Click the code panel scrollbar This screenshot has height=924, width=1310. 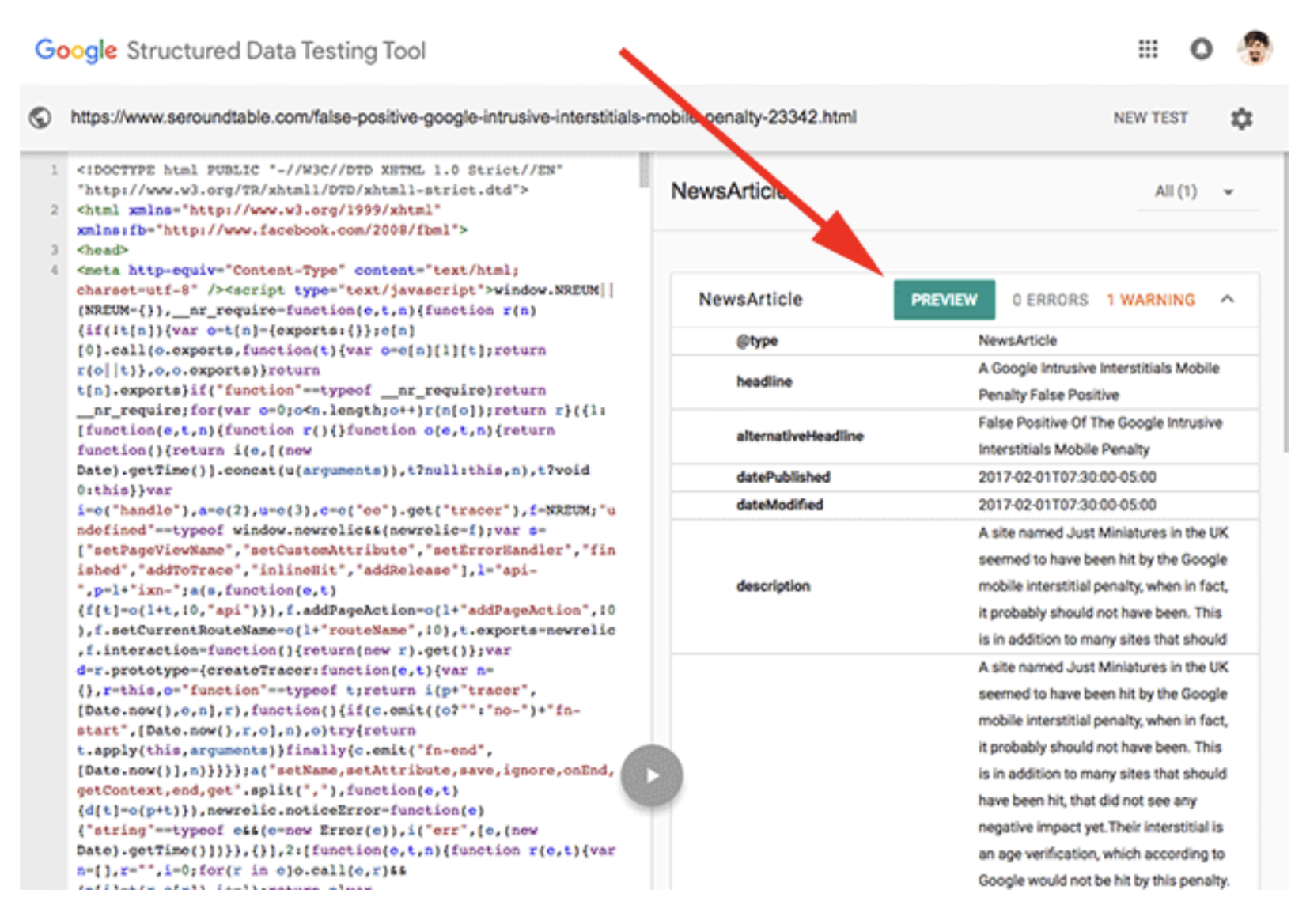click(x=645, y=170)
